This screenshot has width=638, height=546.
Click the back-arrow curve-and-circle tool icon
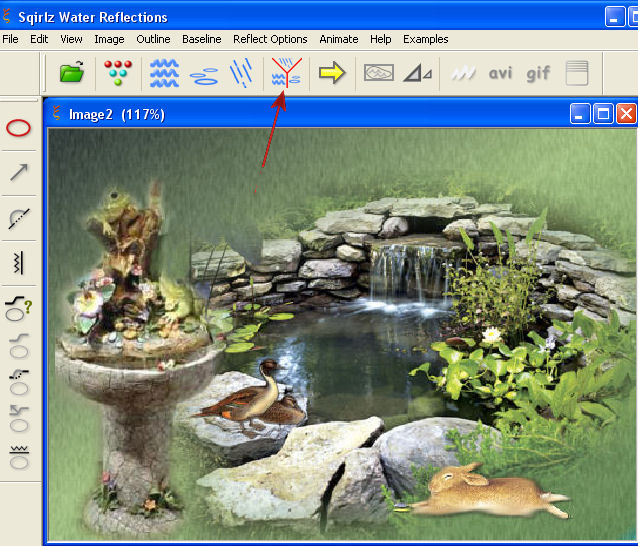[x=19, y=419]
